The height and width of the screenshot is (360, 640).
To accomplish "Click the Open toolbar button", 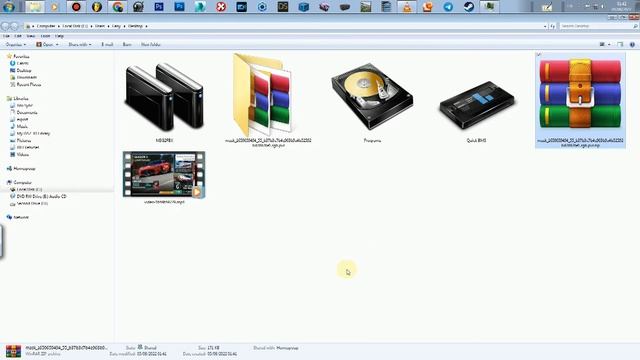I will point(45,44).
